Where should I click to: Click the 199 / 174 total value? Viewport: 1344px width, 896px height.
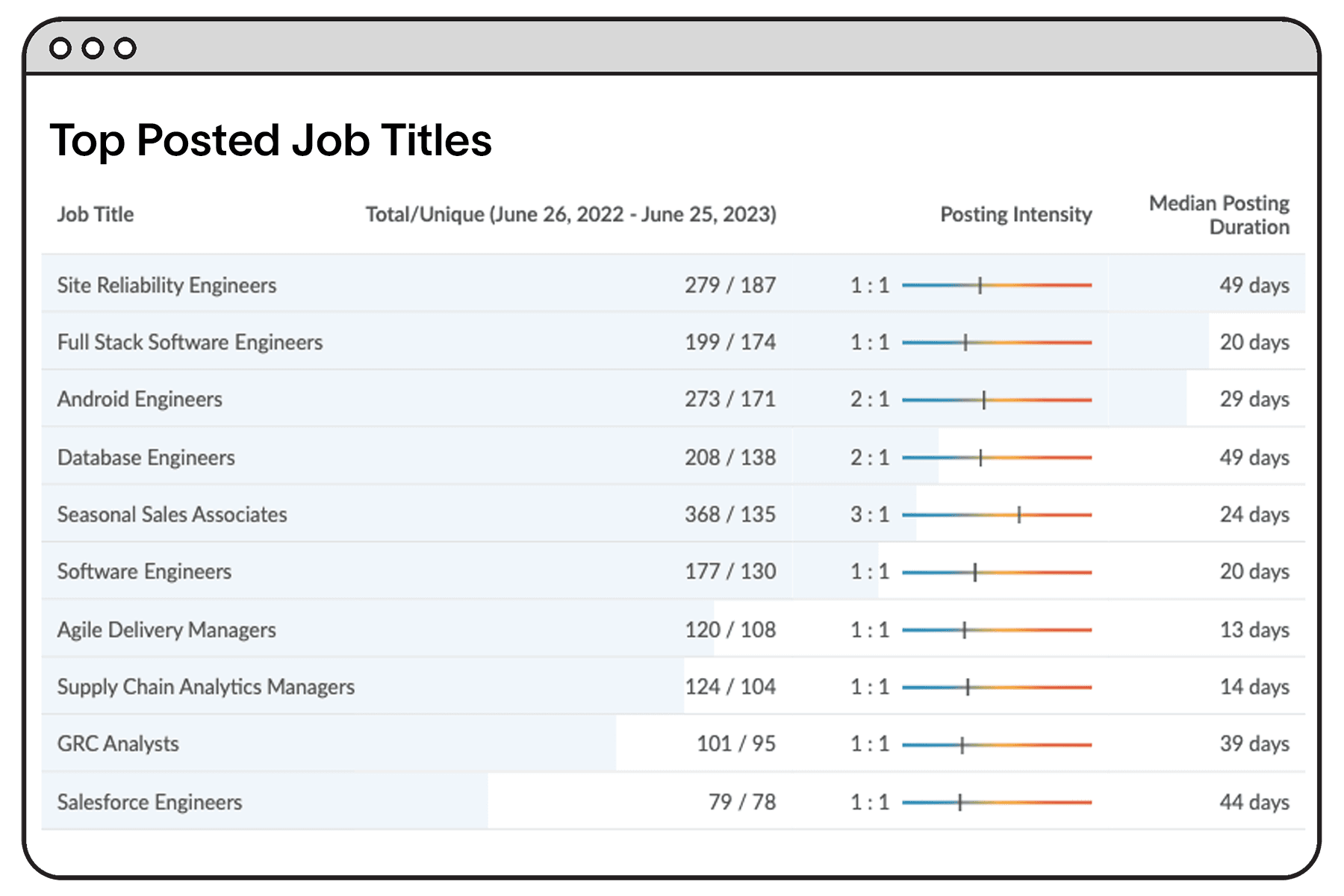pos(730,342)
